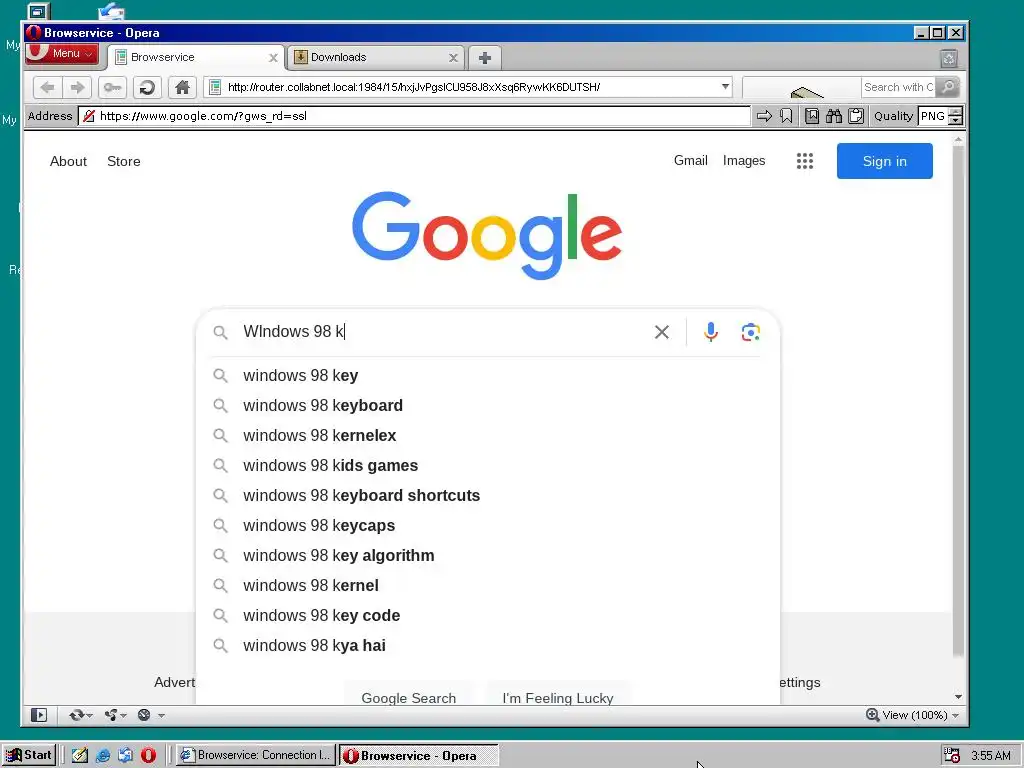Screen dimensions: 1024x768
Task: Select suggestion "windows 98 key code"
Action: point(488,616)
